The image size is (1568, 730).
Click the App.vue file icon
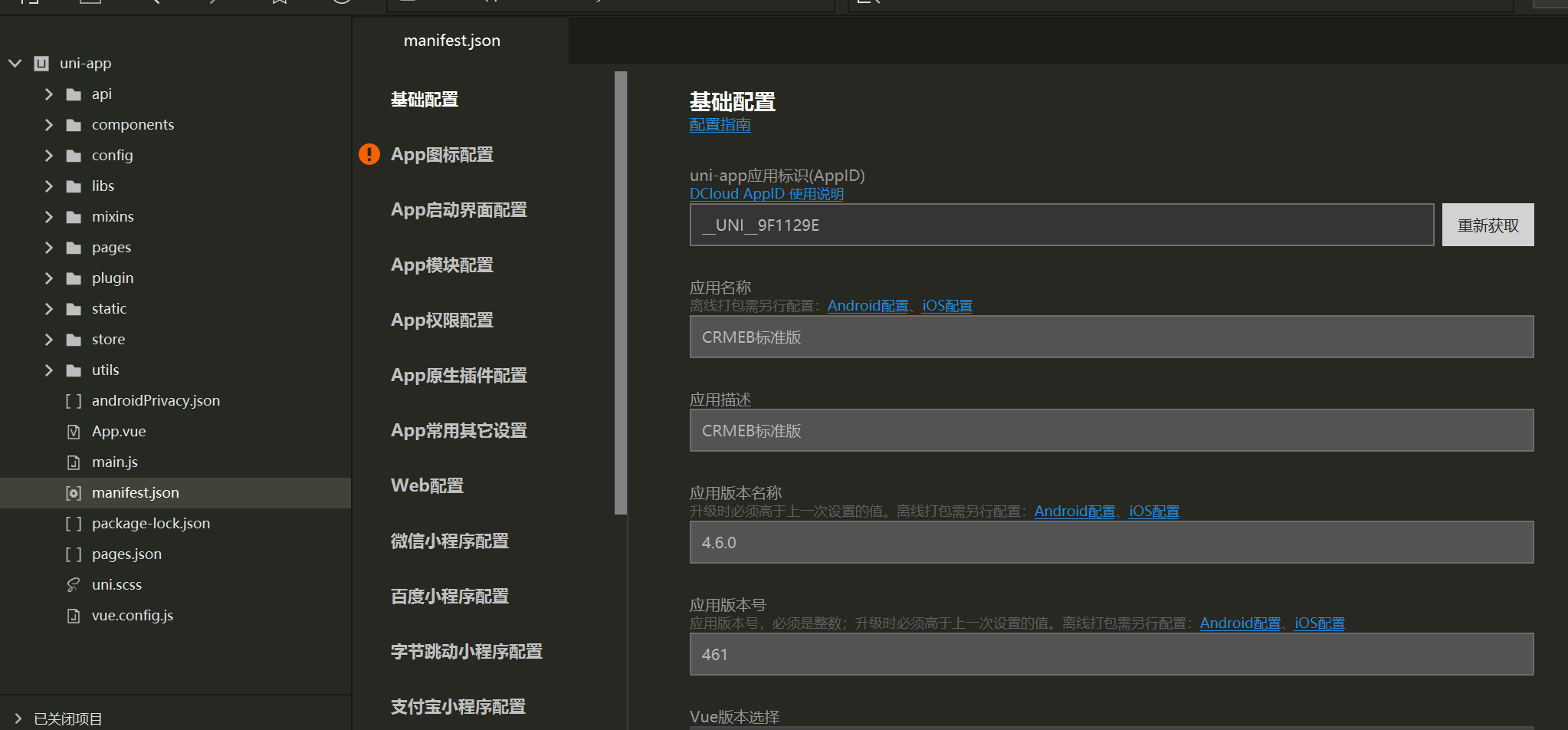coord(74,431)
